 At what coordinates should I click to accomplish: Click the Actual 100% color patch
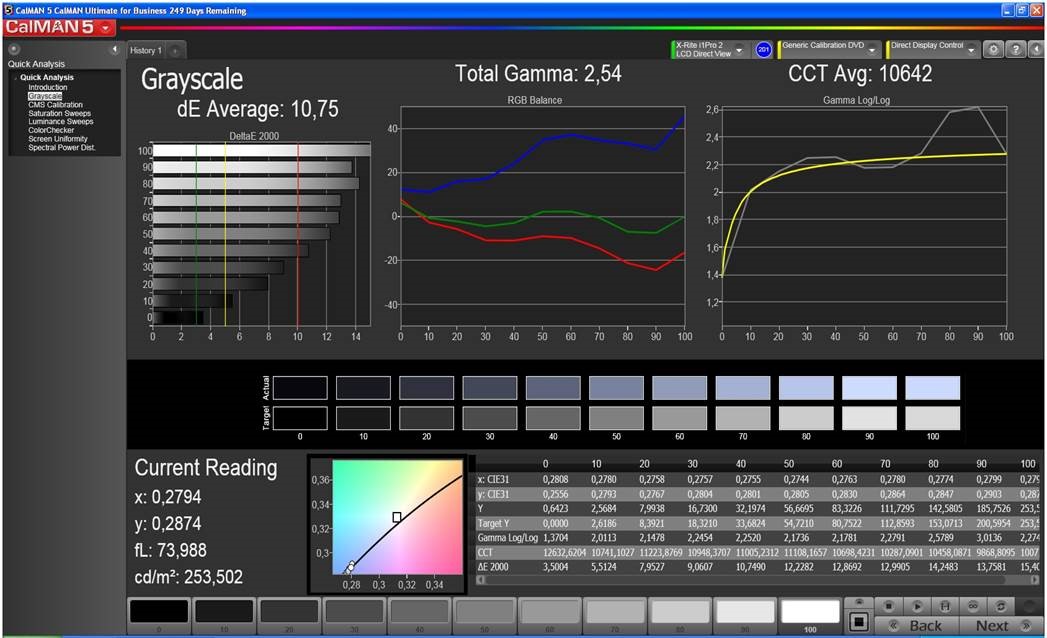point(933,388)
